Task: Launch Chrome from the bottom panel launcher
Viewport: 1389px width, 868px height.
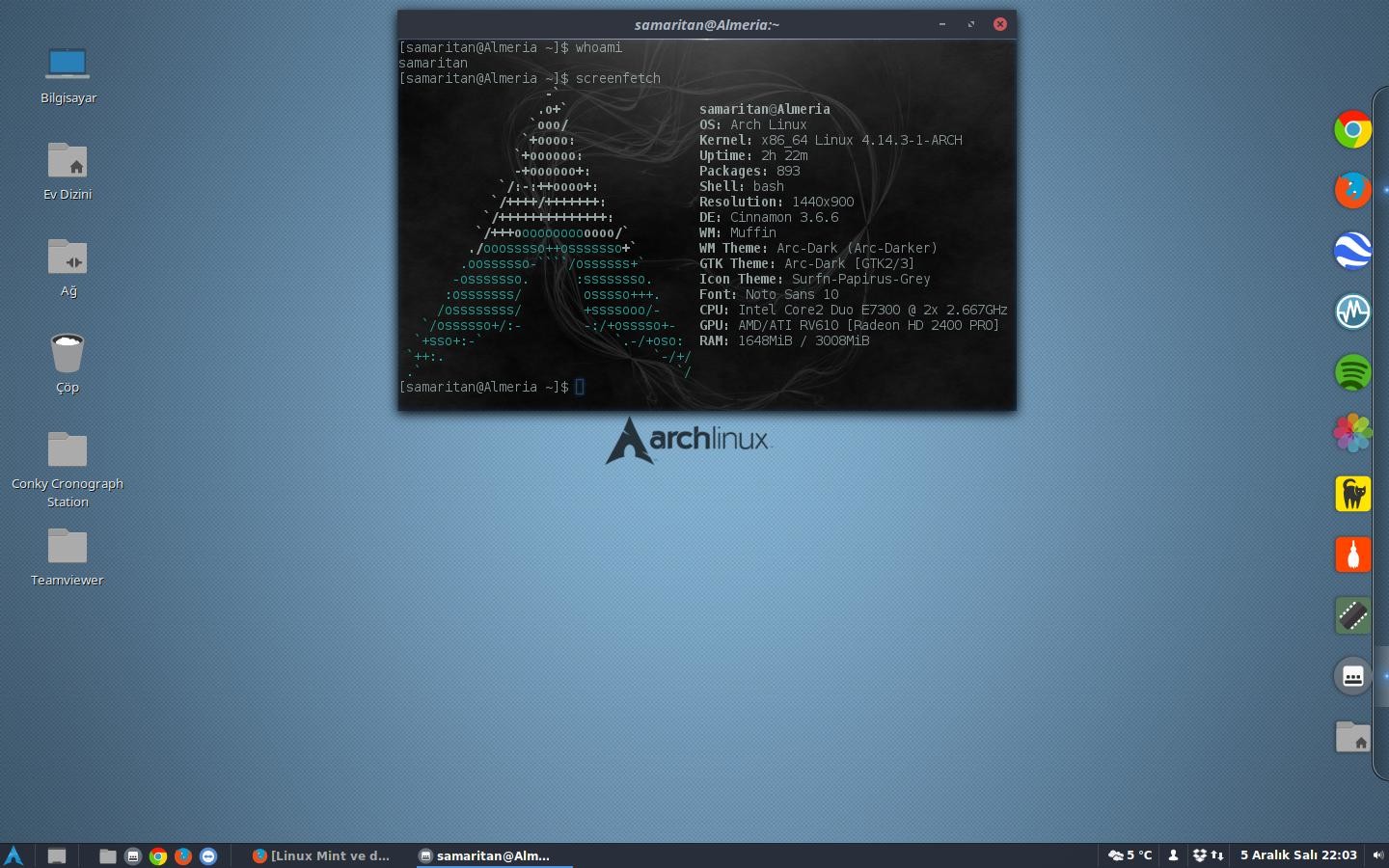Action: pyautogui.click(x=158, y=855)
